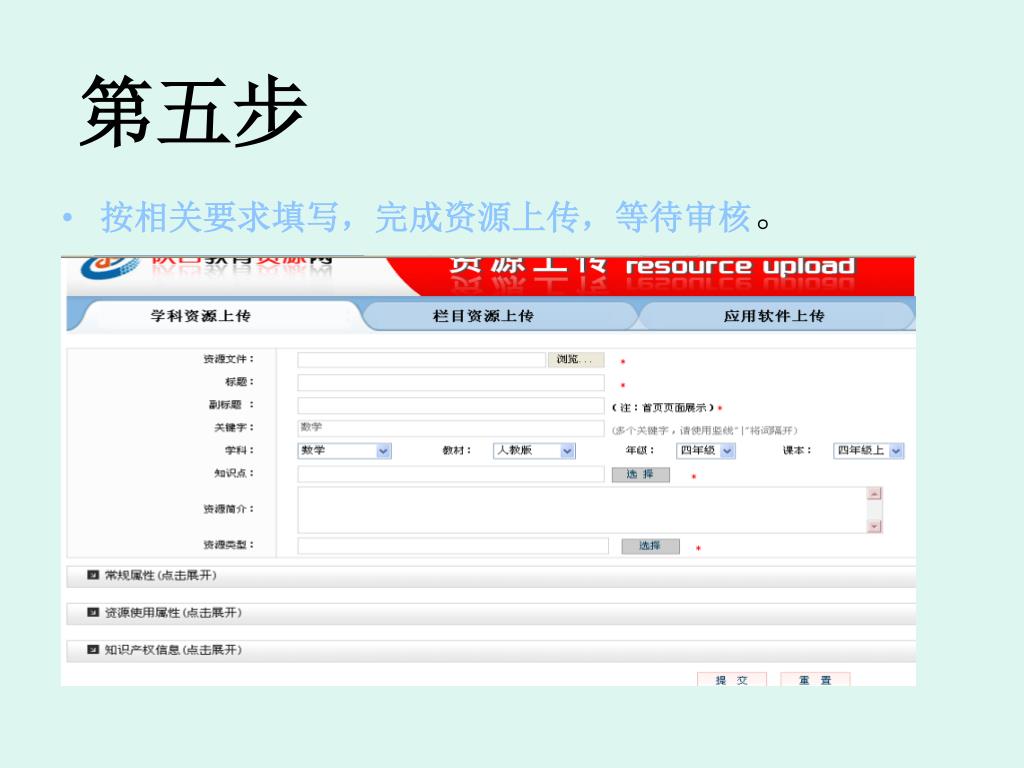Click the site logo icon in header

[x=110, y=268]
